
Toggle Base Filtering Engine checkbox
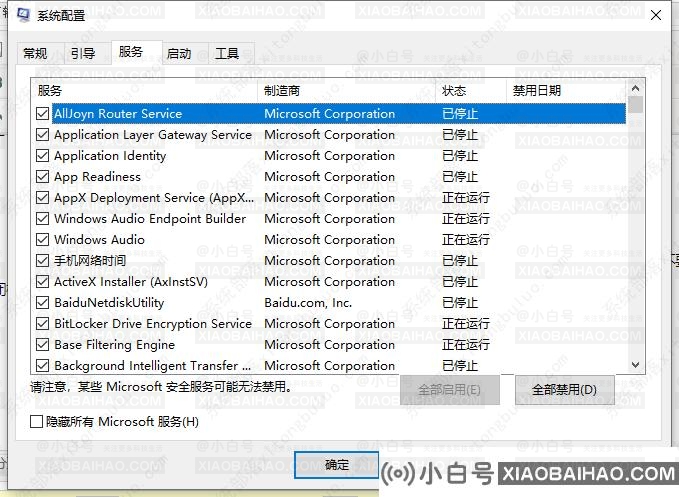(42, 345)
